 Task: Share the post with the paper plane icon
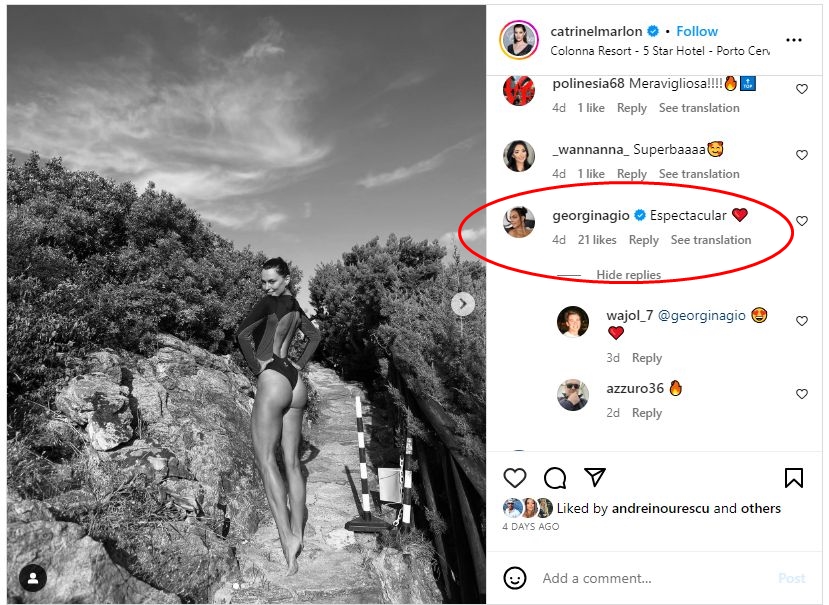tap(595, 478)
